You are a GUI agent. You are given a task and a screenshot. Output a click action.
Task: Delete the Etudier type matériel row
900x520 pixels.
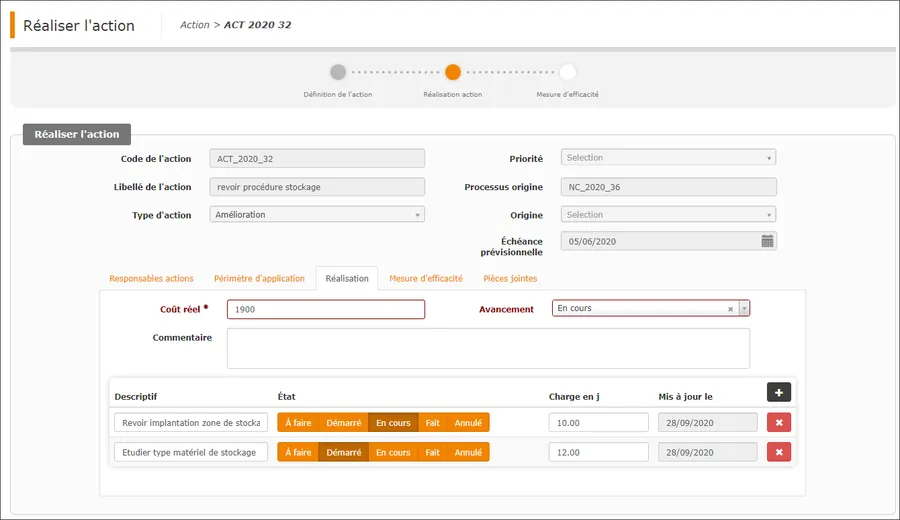click(779, 452)
